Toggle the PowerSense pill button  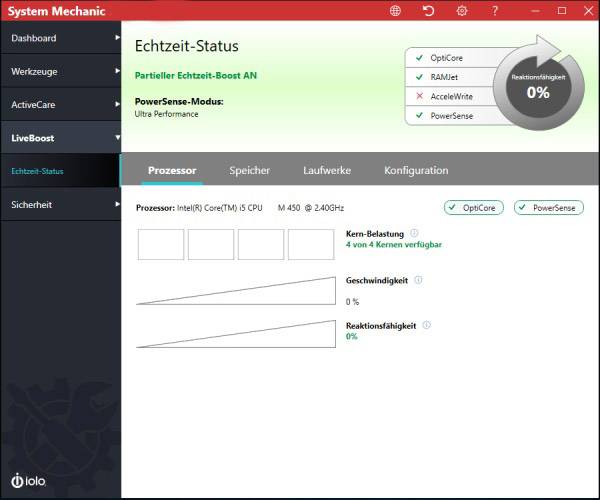pos(549,208)
